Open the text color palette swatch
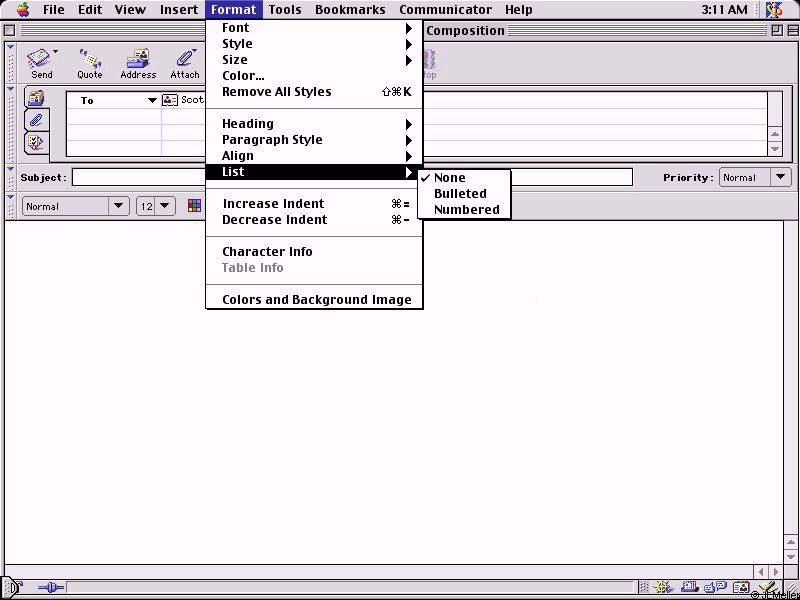 194,206
